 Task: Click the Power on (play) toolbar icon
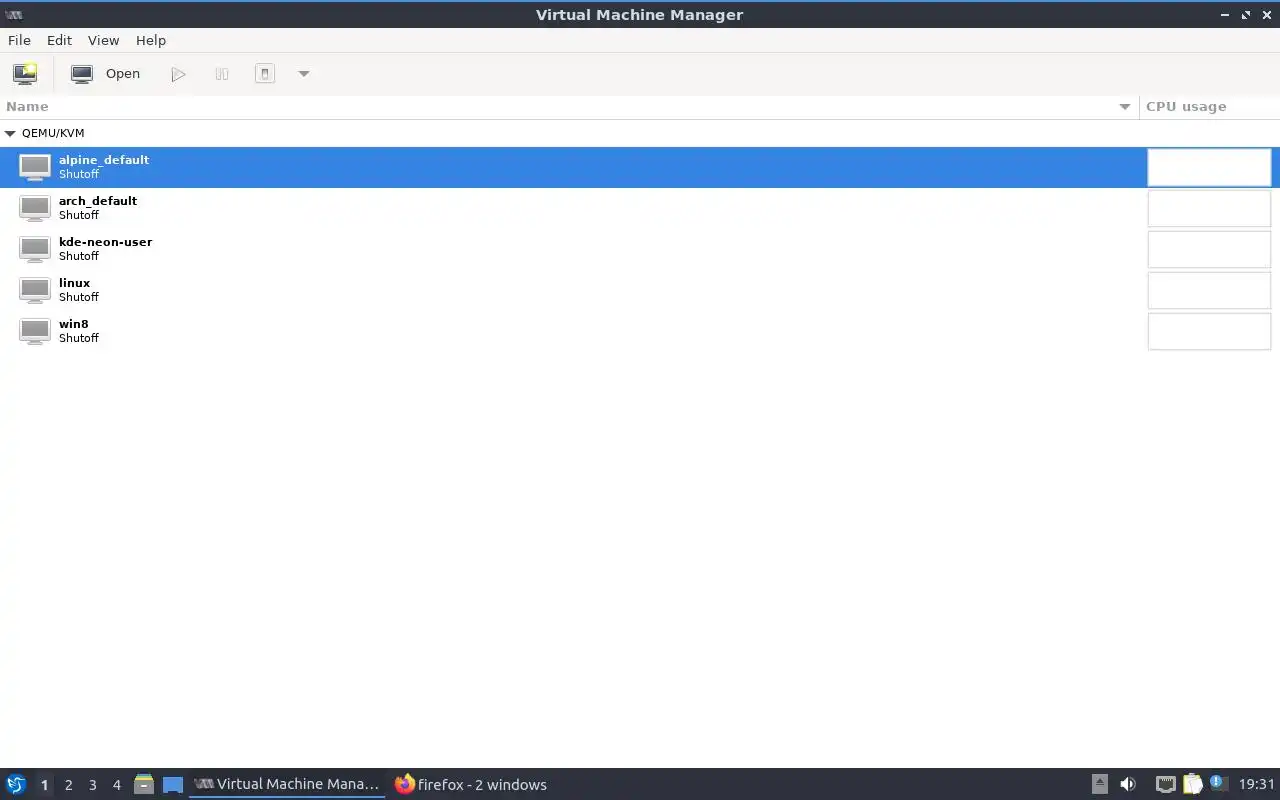point(178,74)
